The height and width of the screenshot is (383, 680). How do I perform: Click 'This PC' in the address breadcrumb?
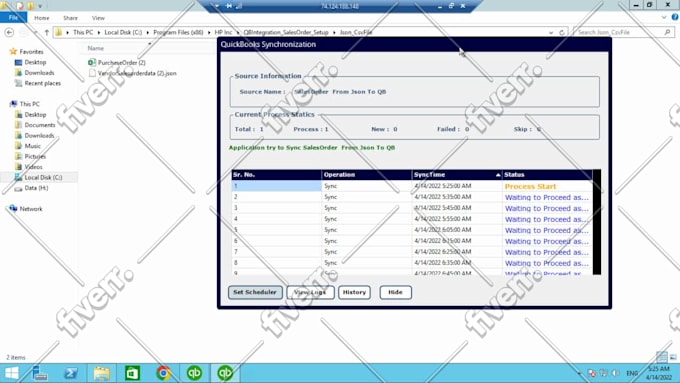83,33
